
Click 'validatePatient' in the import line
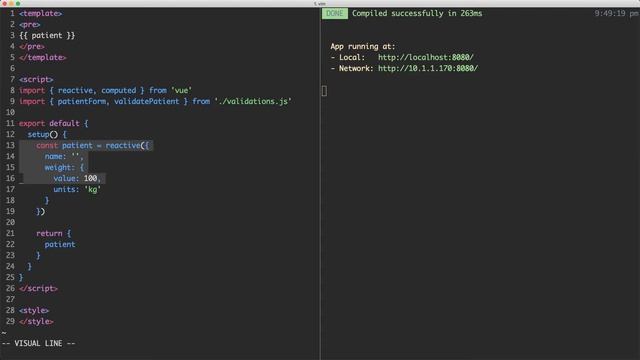coord(147,102)
